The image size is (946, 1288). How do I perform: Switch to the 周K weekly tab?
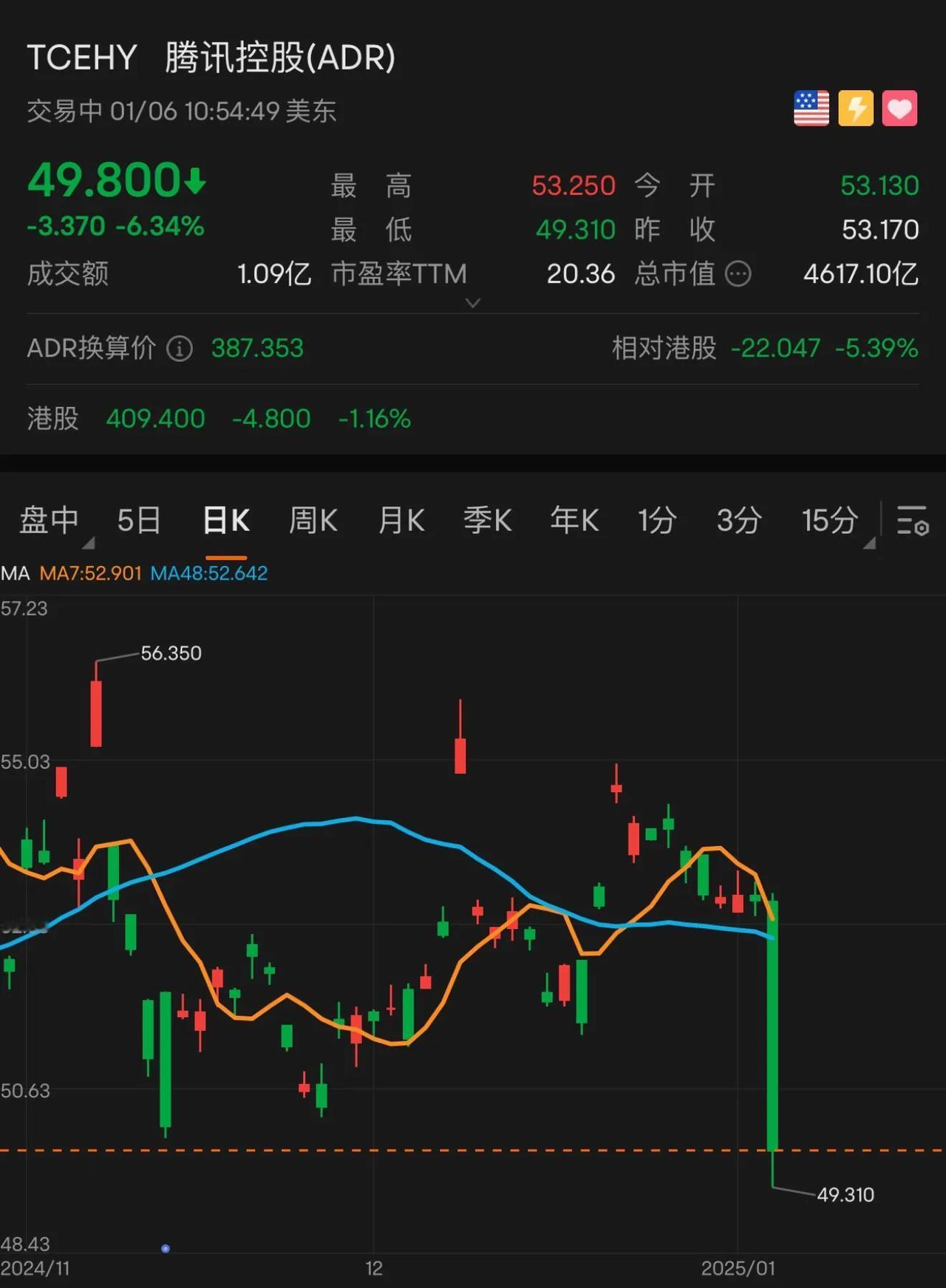pos(313,520)
